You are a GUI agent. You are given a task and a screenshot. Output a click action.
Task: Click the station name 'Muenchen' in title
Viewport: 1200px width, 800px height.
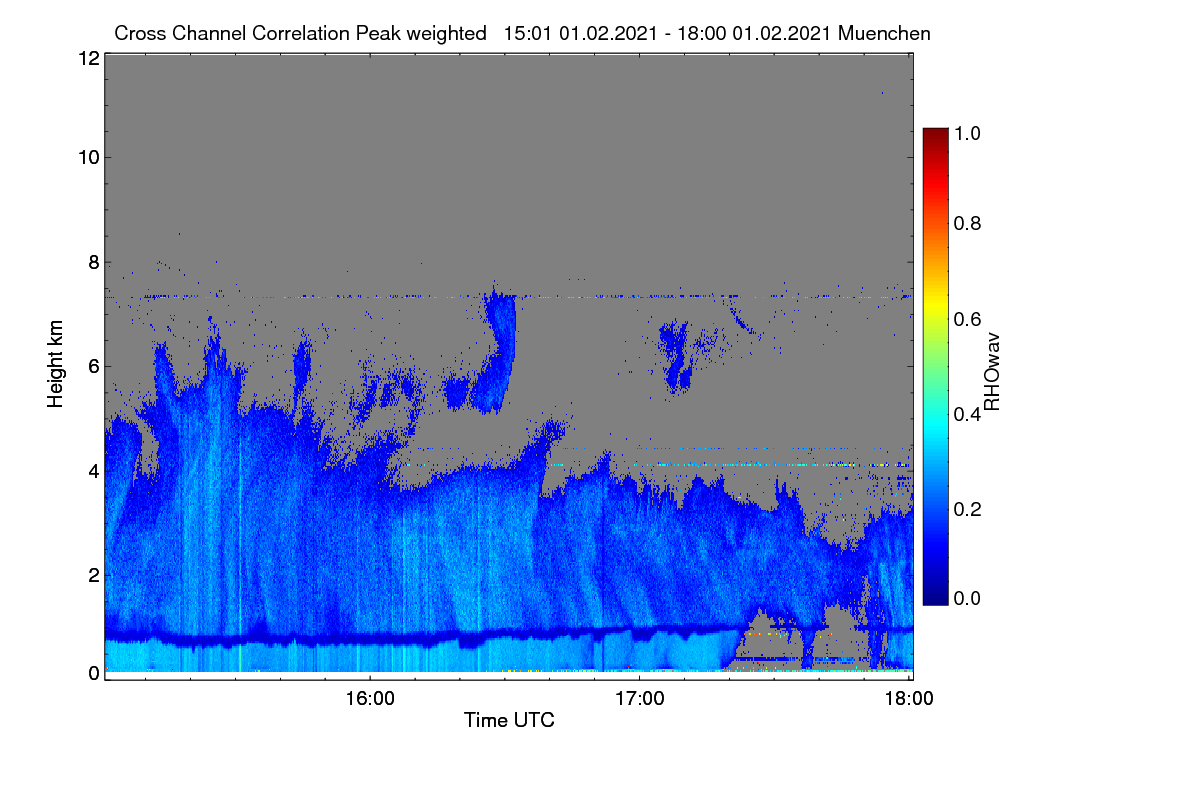pyautogui.click(x=885, y=33)
